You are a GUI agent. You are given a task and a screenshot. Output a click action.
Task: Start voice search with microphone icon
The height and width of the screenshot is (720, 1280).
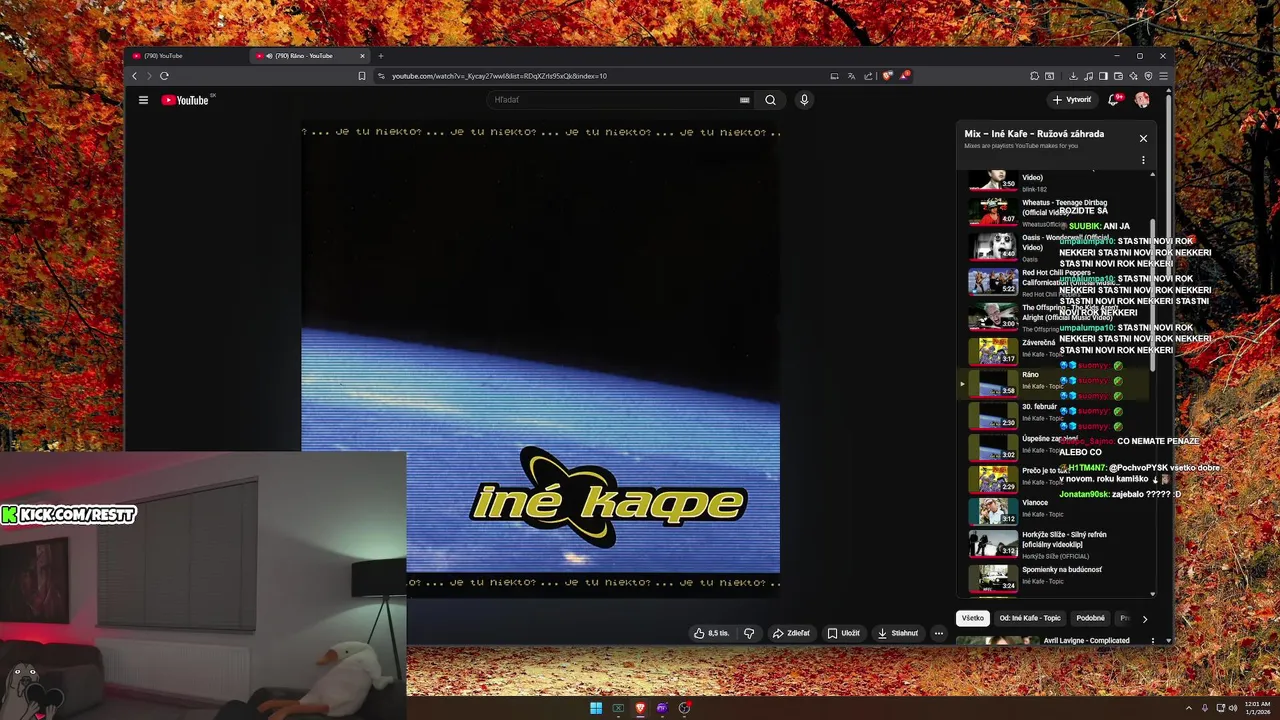[x=804, y=100]
